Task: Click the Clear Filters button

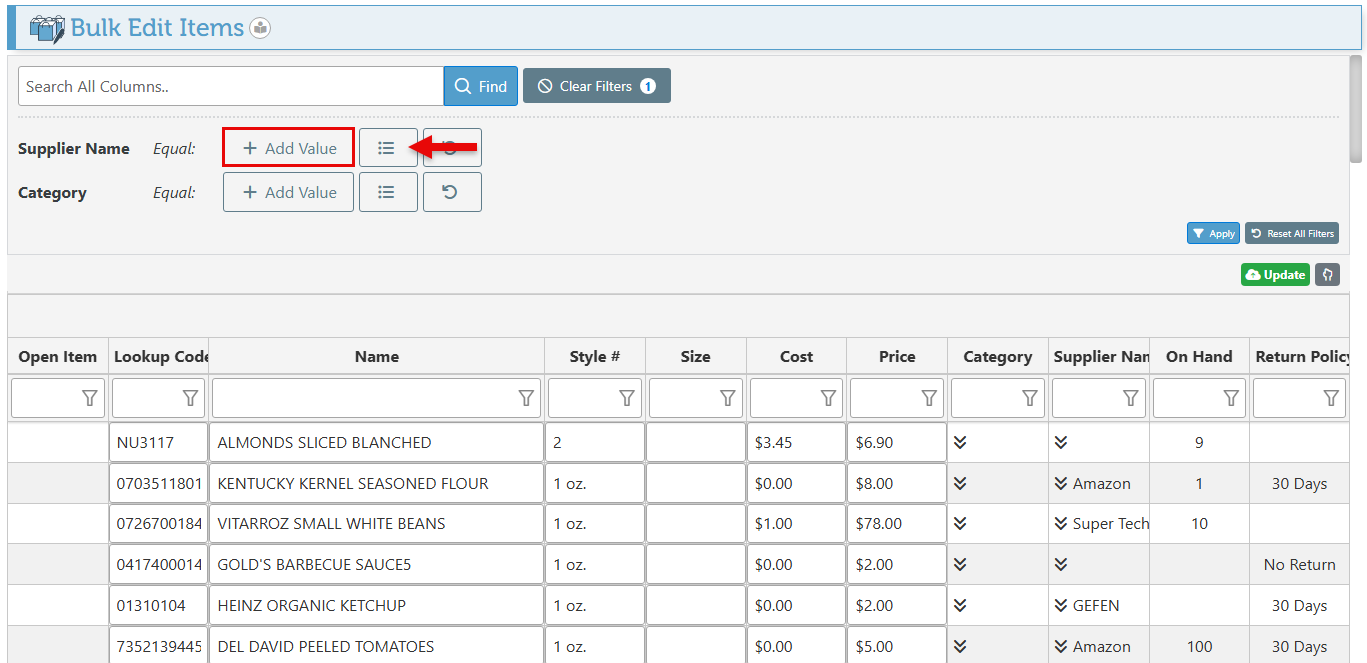Action: coord(596,86)
